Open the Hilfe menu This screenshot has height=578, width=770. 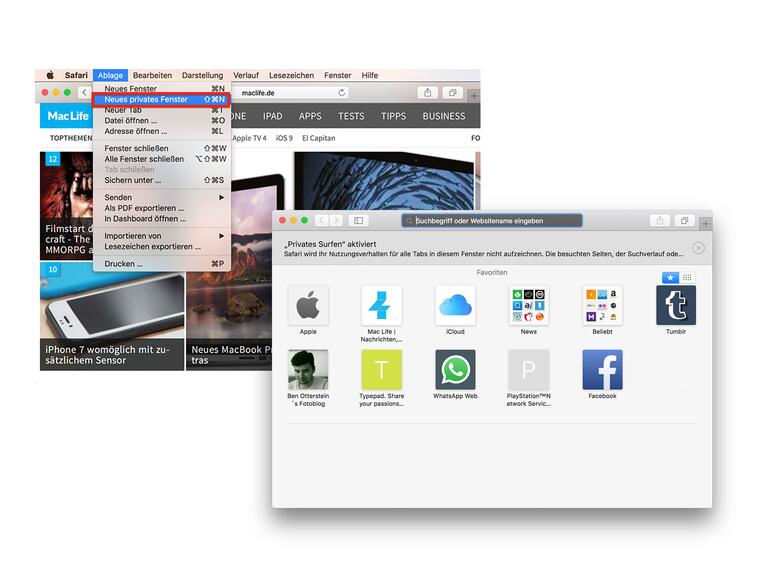click(370, 75)
